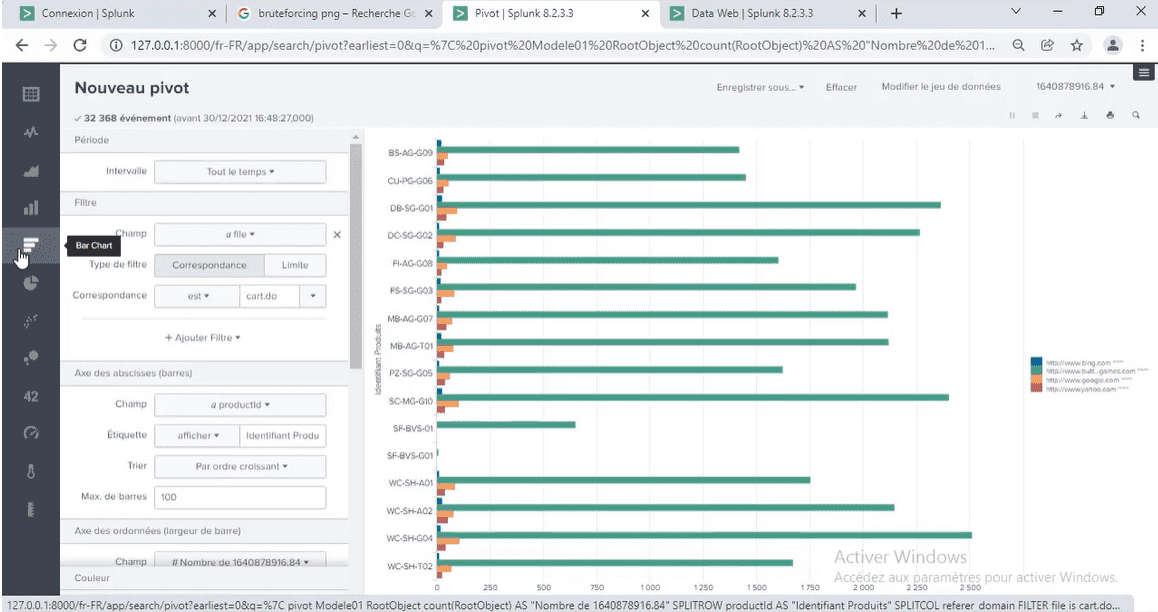The image size is (1158, 612).
Task: Click the cart.do filter value field
Action: 270,296
